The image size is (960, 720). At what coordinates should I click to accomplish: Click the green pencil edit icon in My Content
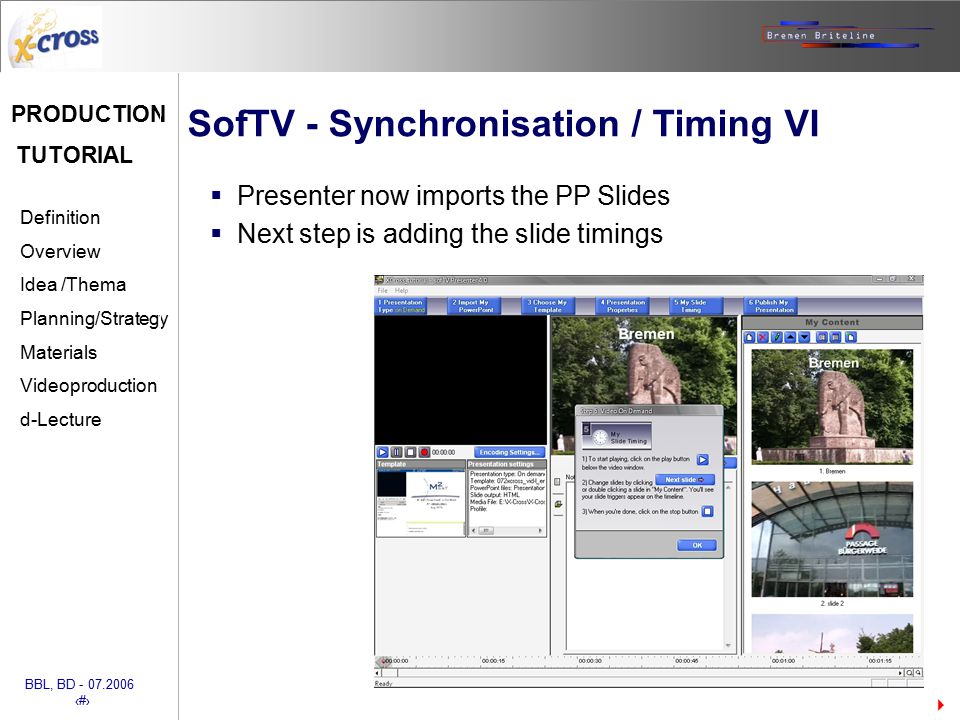777,337
